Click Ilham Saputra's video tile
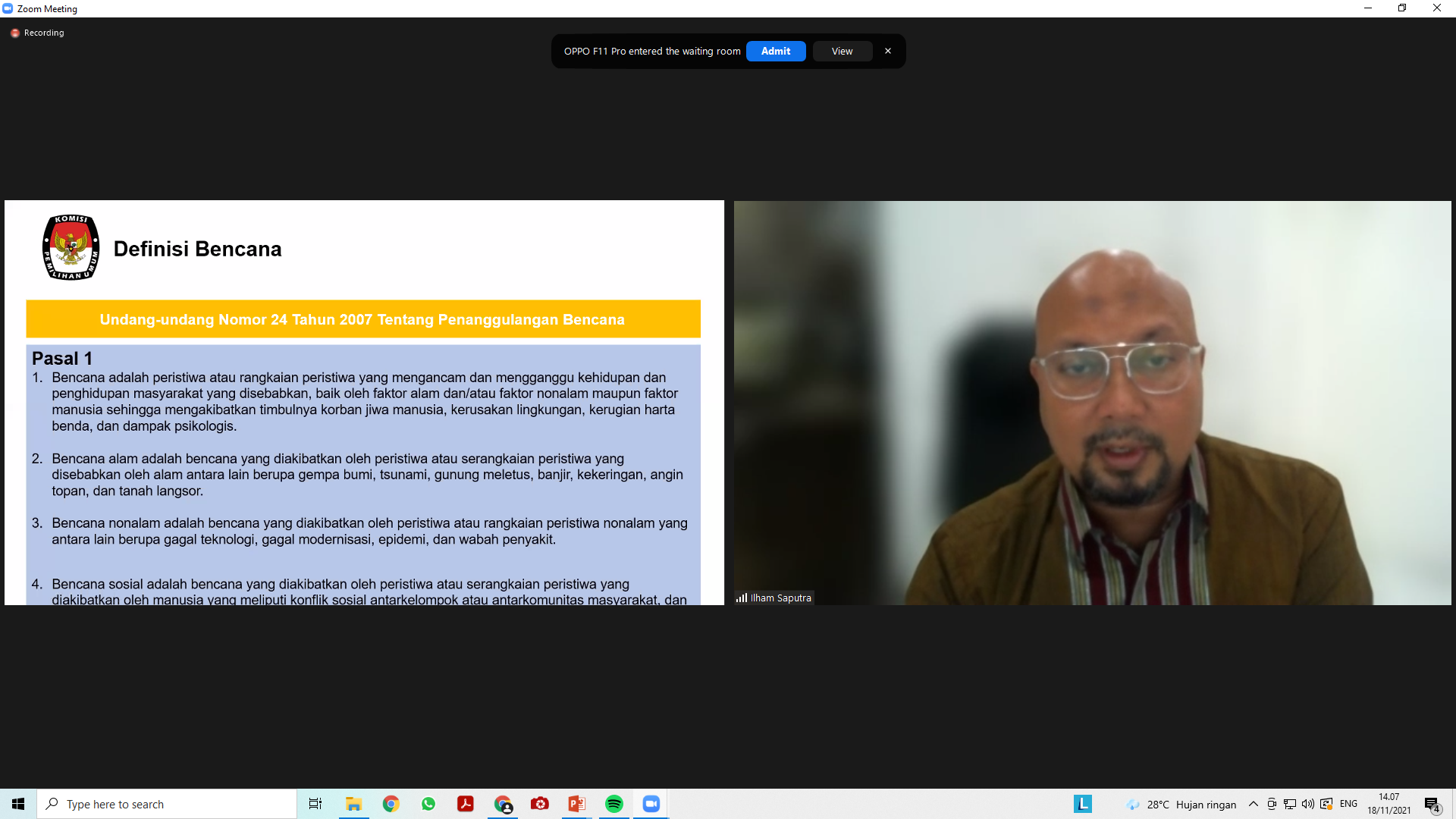1456x819 pixels. point(1092,402)
